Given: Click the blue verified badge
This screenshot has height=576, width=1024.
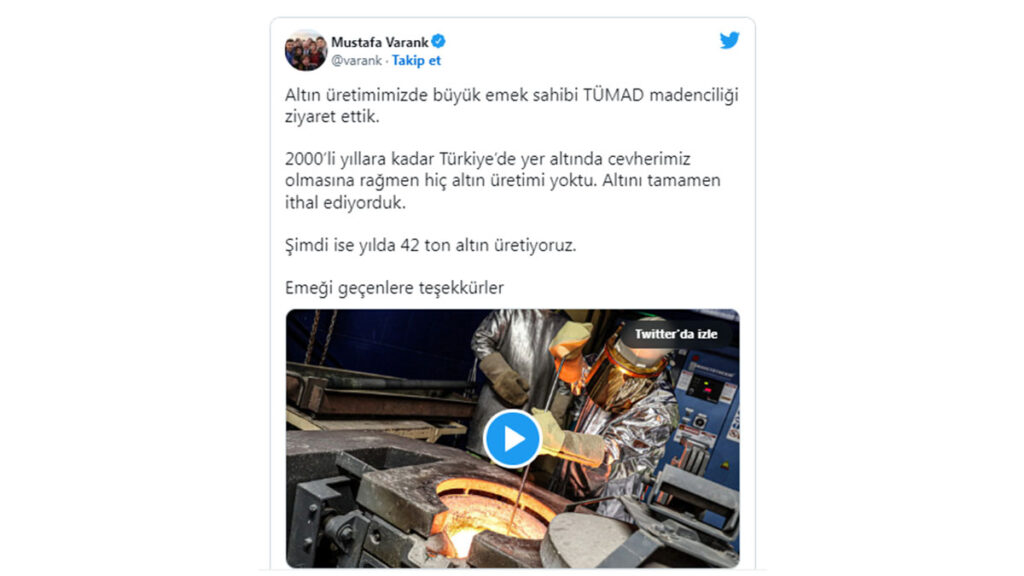Looking at the screenshot, I should coord(439,41).
